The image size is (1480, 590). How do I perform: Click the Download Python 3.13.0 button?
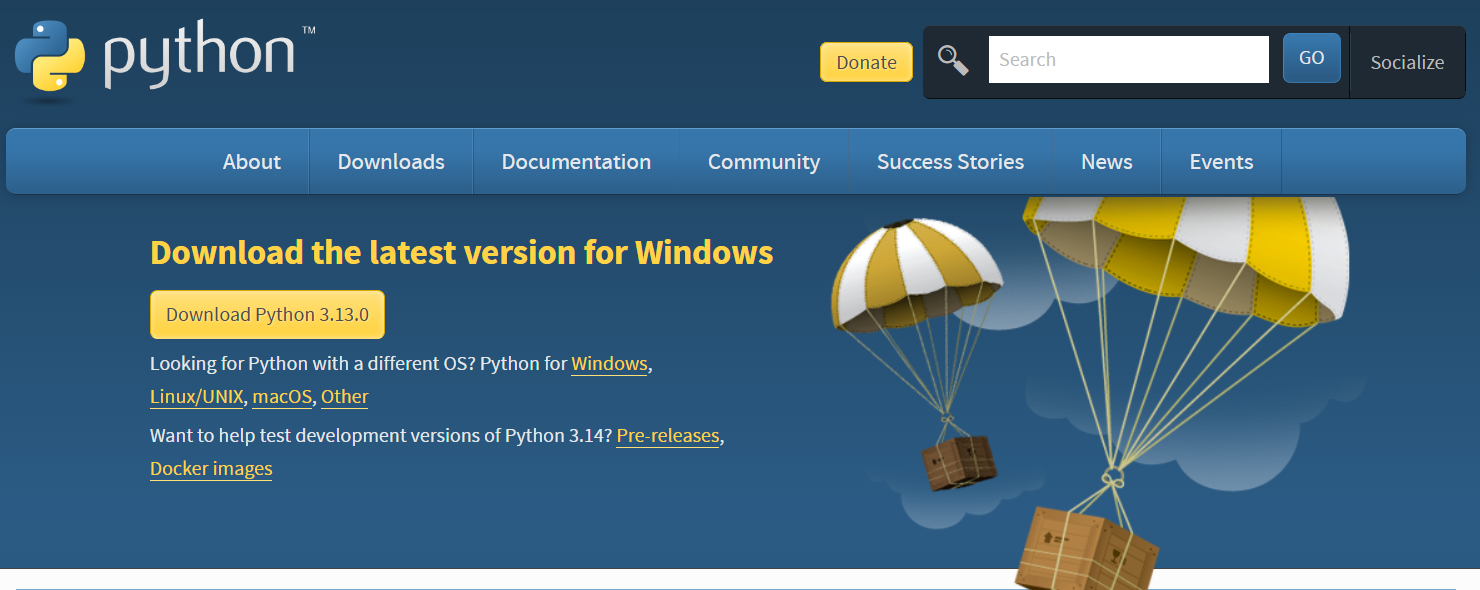click(267, 315)
